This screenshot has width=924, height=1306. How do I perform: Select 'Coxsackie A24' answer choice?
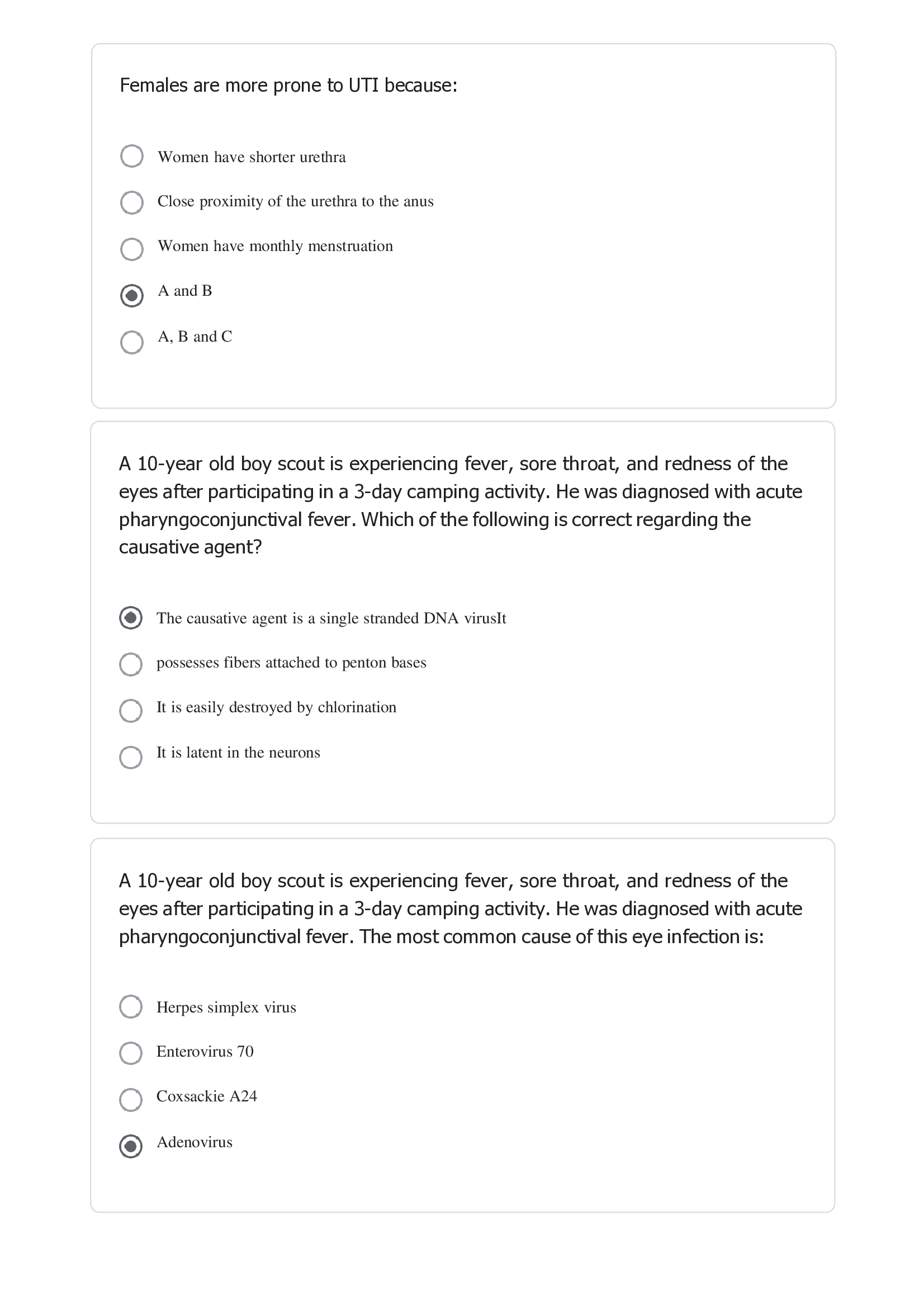(x=132, y=1098)
